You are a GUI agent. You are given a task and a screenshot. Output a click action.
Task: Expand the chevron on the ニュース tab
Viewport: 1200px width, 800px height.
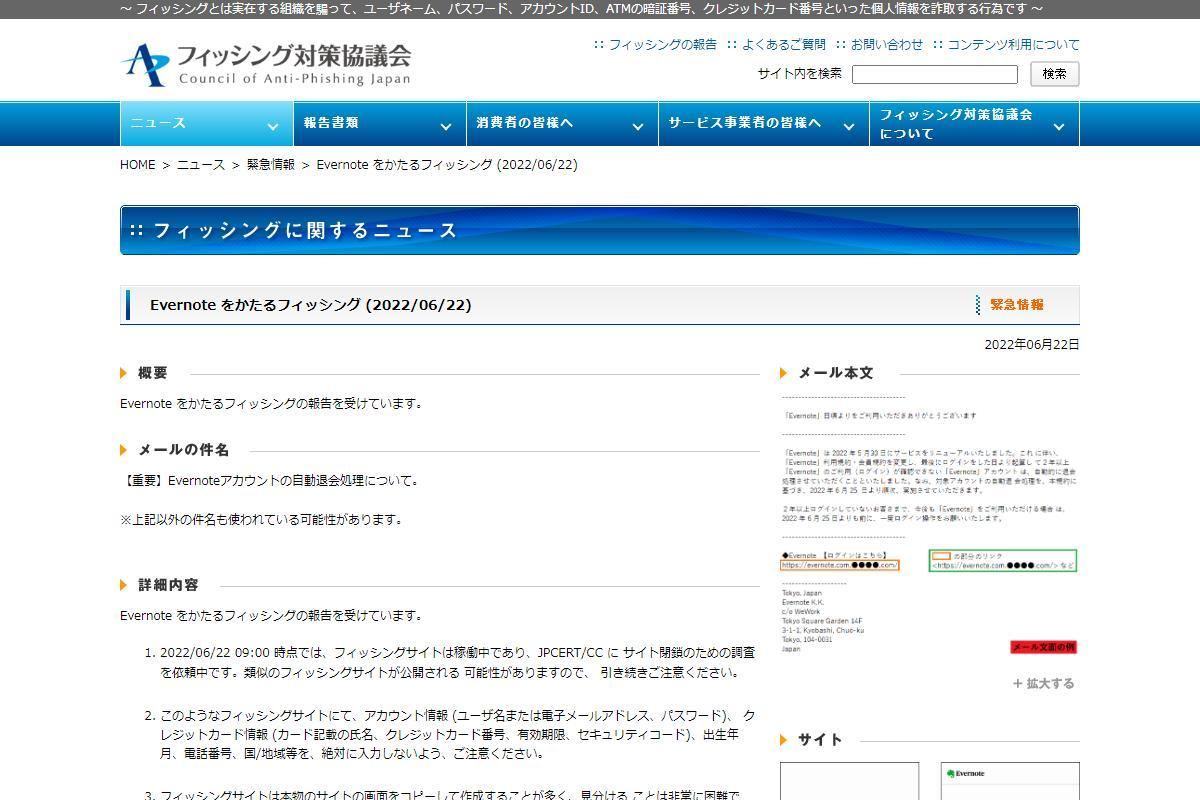tap(273, 126)
